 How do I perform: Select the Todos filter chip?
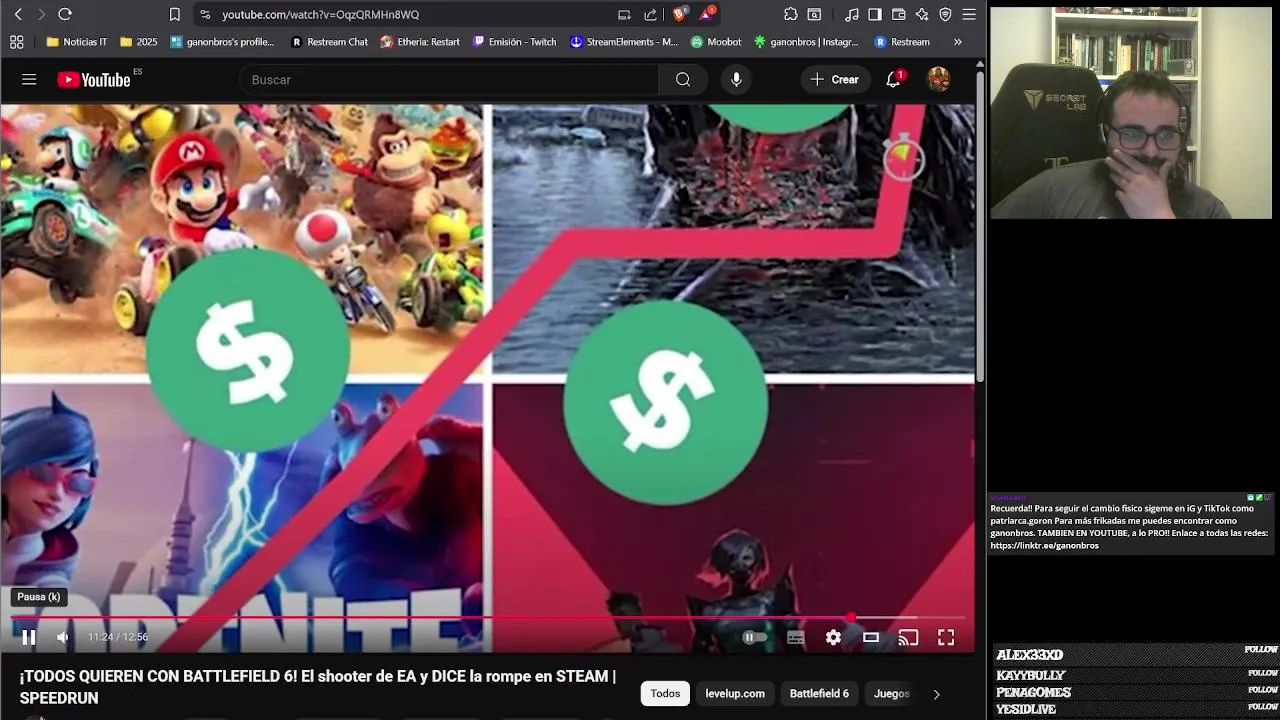[665, 693]
